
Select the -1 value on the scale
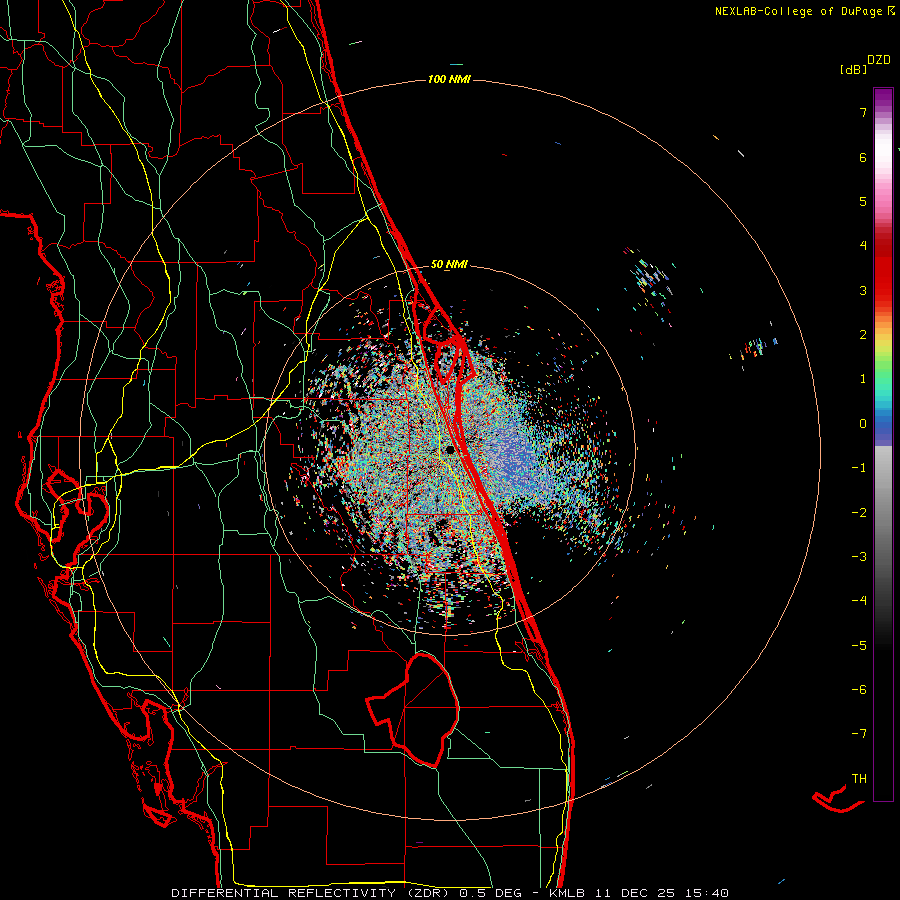pos(859,468)
